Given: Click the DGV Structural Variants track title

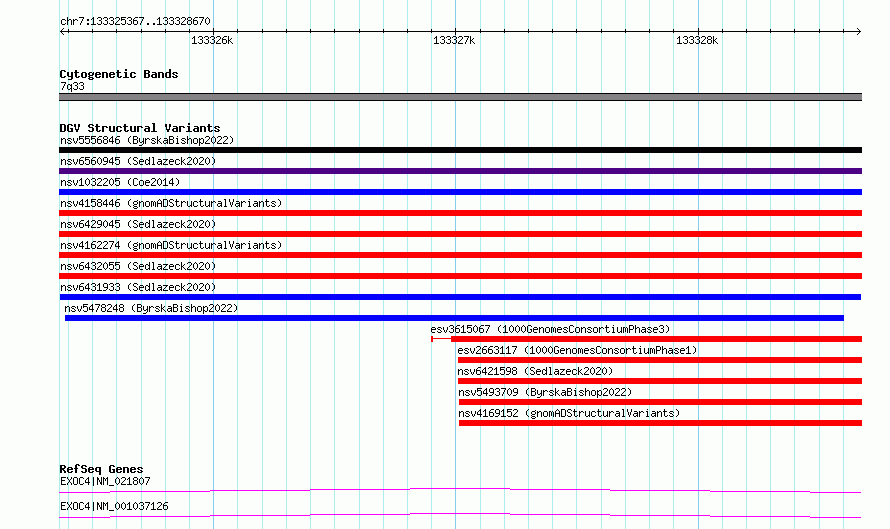Looking at the screenshot, I should (140, 128).
